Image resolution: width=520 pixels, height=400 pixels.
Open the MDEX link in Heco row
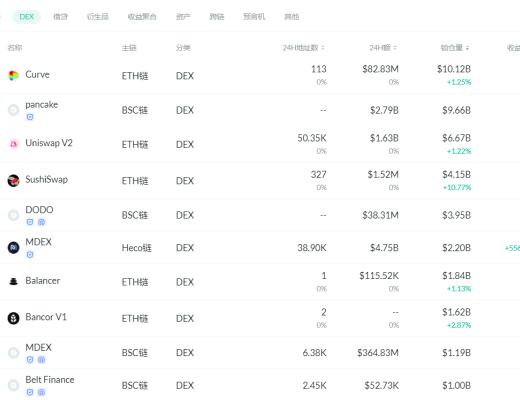click(x=39, y=242)
